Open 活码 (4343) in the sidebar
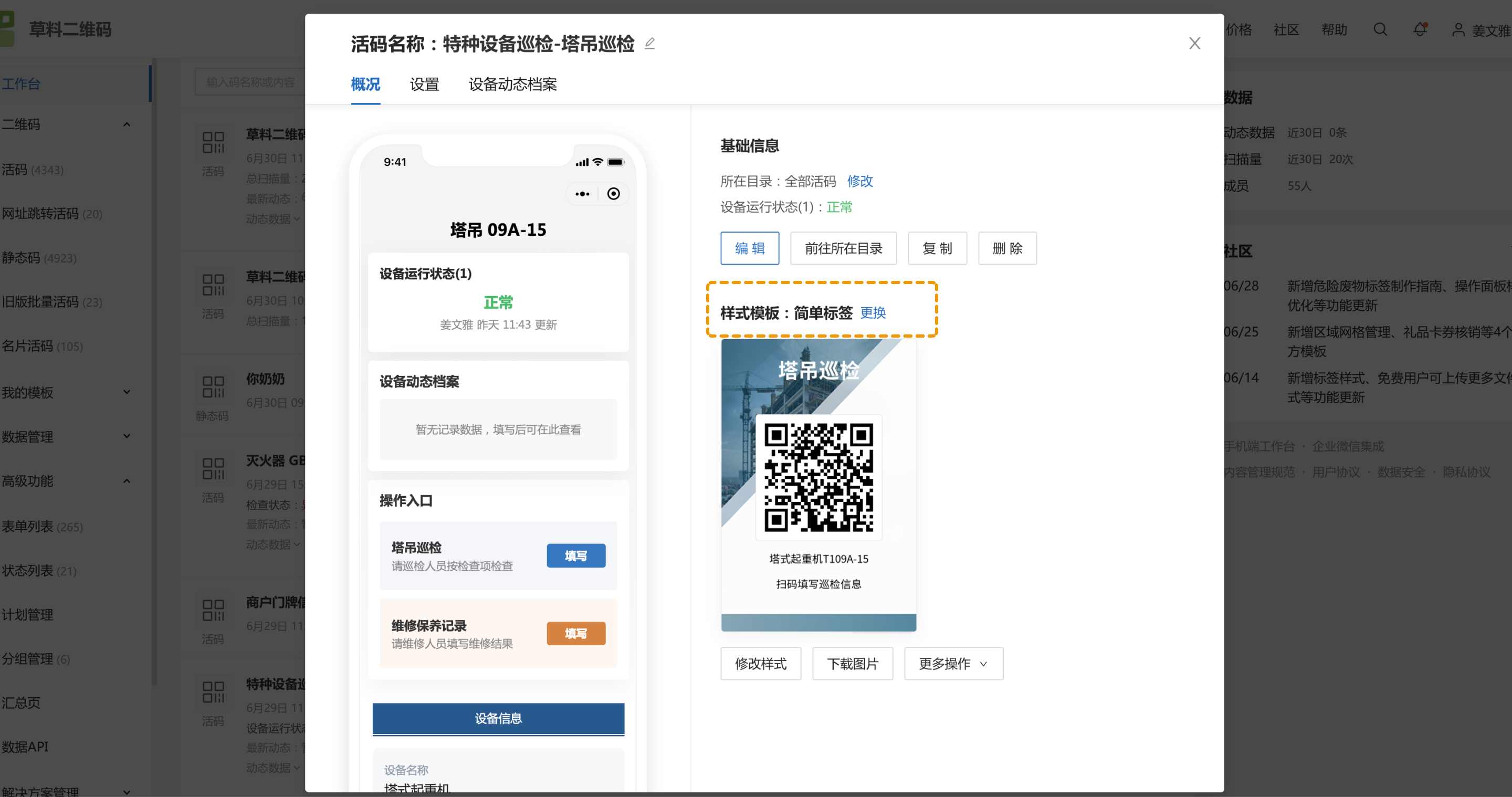This screenshot has width=1512, height=797. [x=32, y=170]
